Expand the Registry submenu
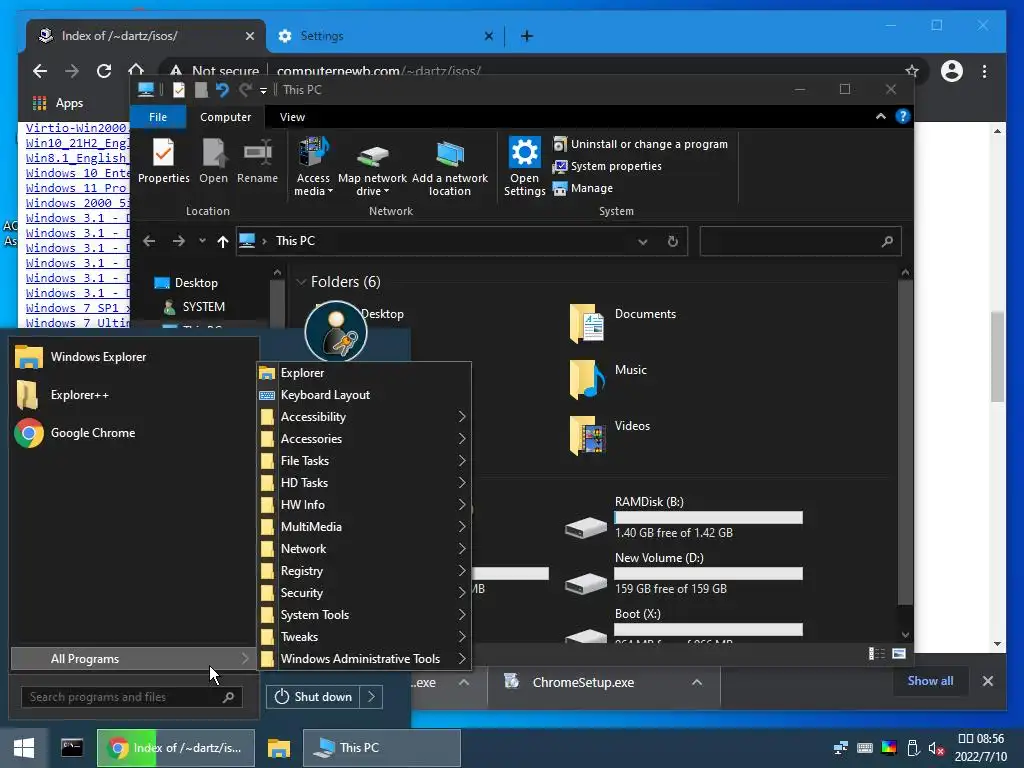This screenshot has height=768, width=1024. (x=364, y=571)
